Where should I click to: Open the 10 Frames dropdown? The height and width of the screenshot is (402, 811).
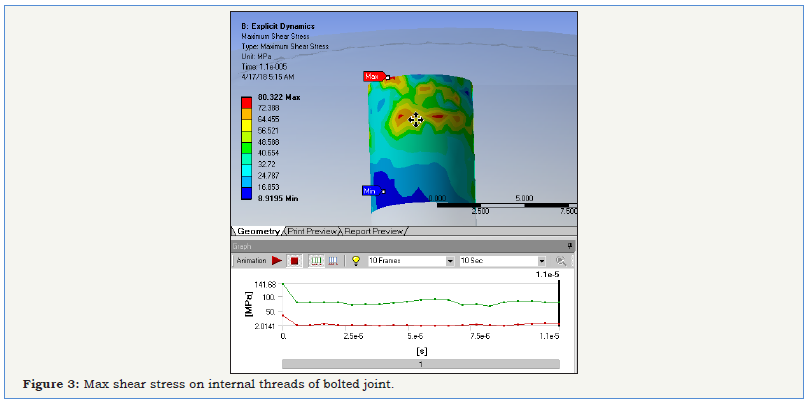coord(449,261)
